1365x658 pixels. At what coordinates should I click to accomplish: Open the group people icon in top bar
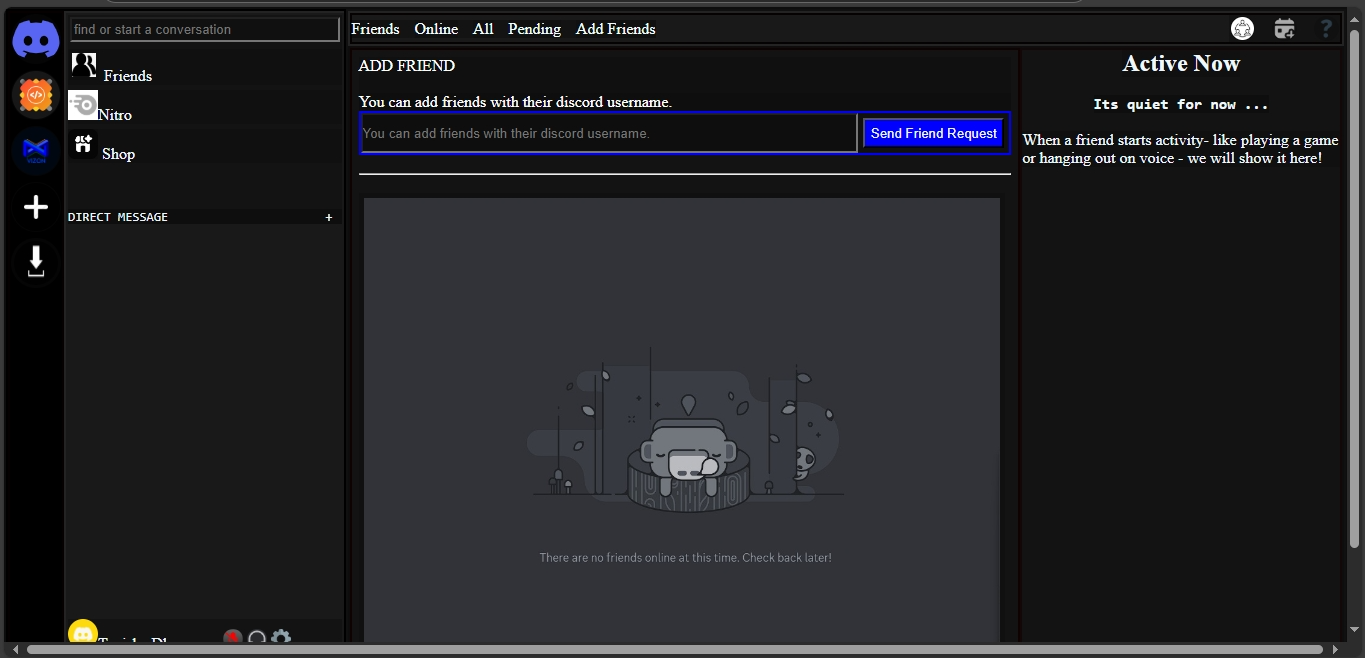1242,29
